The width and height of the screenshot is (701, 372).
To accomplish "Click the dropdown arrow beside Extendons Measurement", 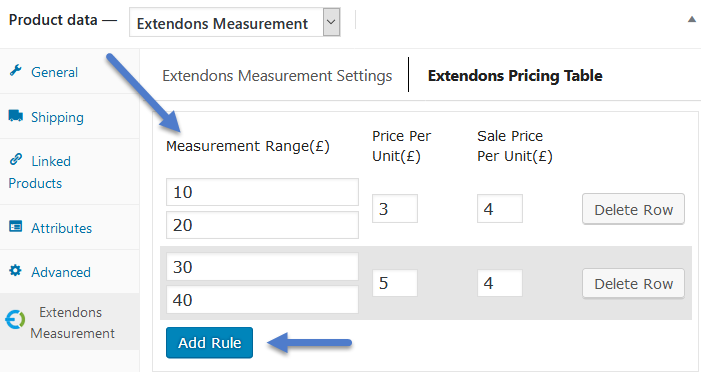I will (x=331, y=22).
